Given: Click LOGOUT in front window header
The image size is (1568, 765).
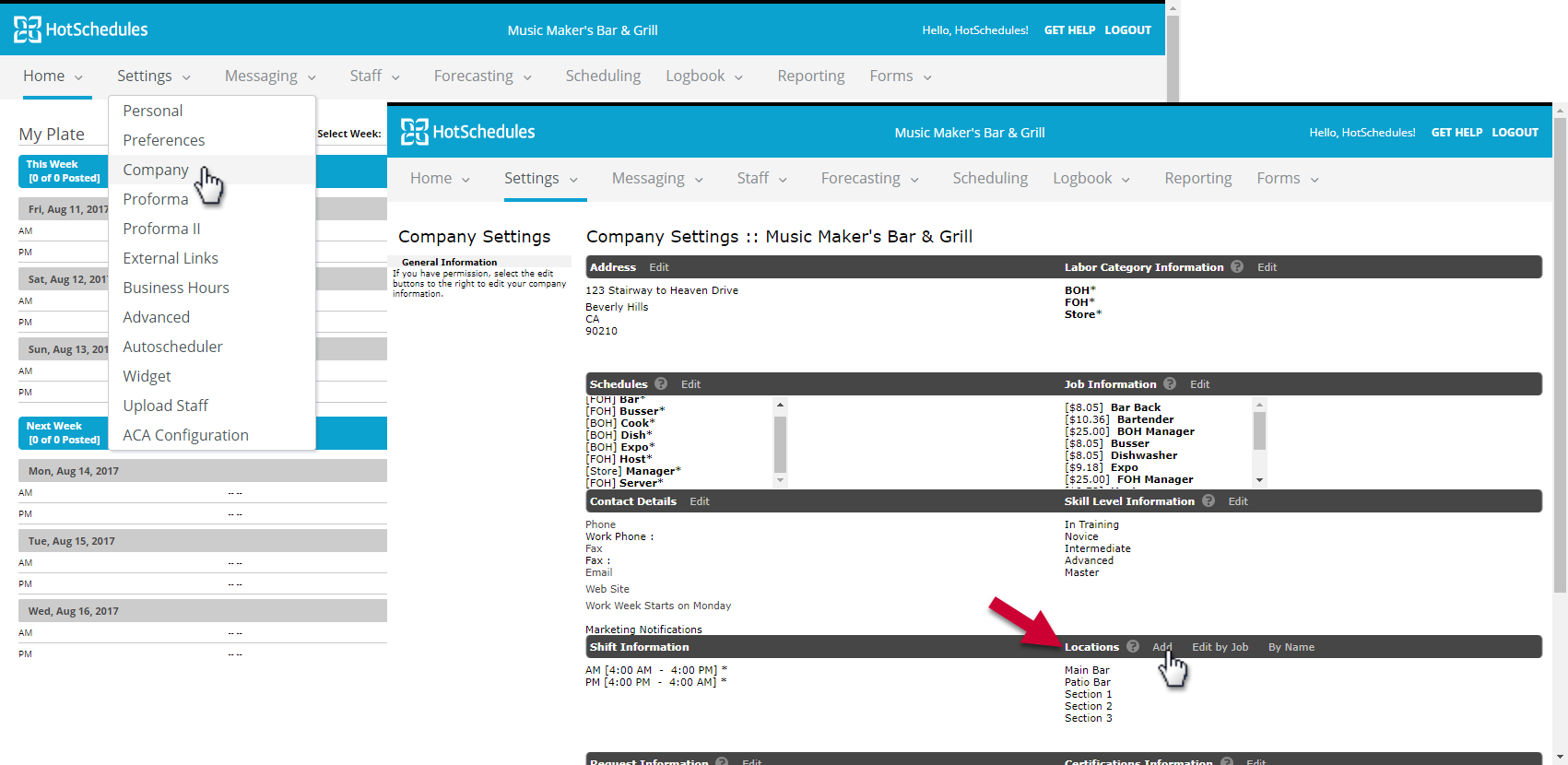Looking at the screenshot, I should click(1515, 133).
